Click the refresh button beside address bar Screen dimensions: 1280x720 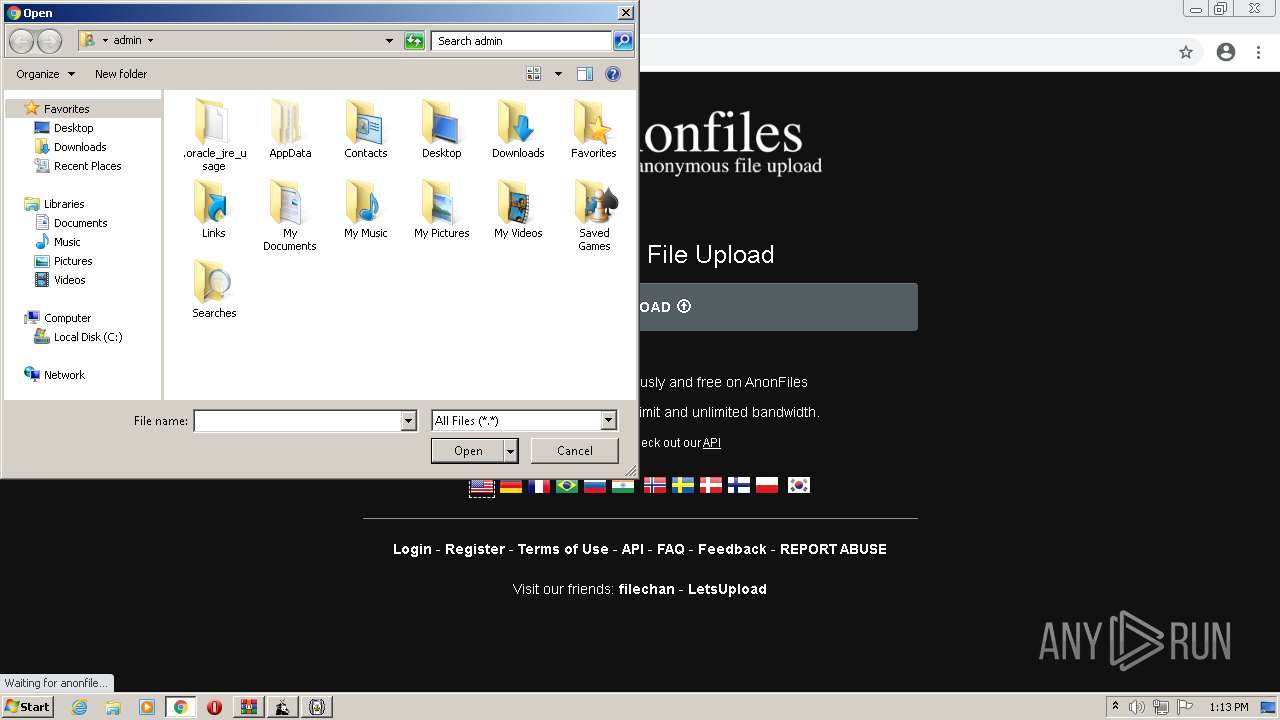pyautogui.click(x=414, y=41)
